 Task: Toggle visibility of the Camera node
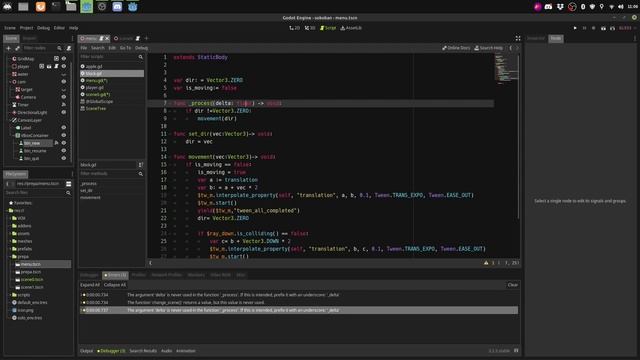pyautogui.click(x=64, y=97)
